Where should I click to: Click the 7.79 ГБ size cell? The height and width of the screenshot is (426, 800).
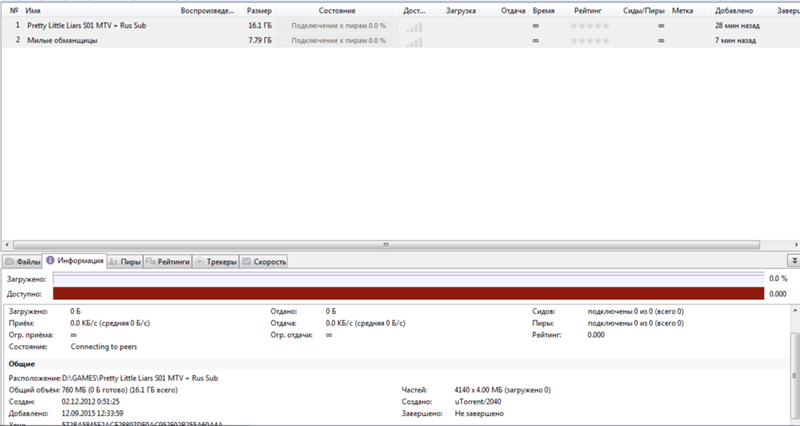[x=260, y=40]
